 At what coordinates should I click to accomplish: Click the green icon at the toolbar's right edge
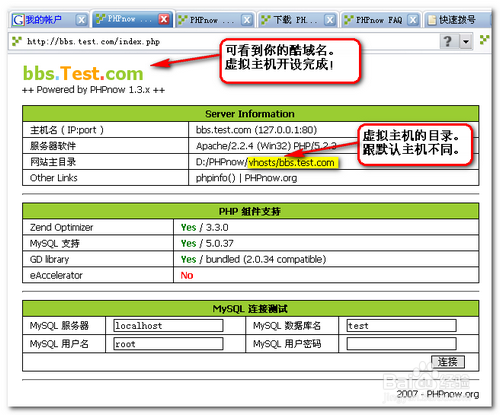(485, 40)
